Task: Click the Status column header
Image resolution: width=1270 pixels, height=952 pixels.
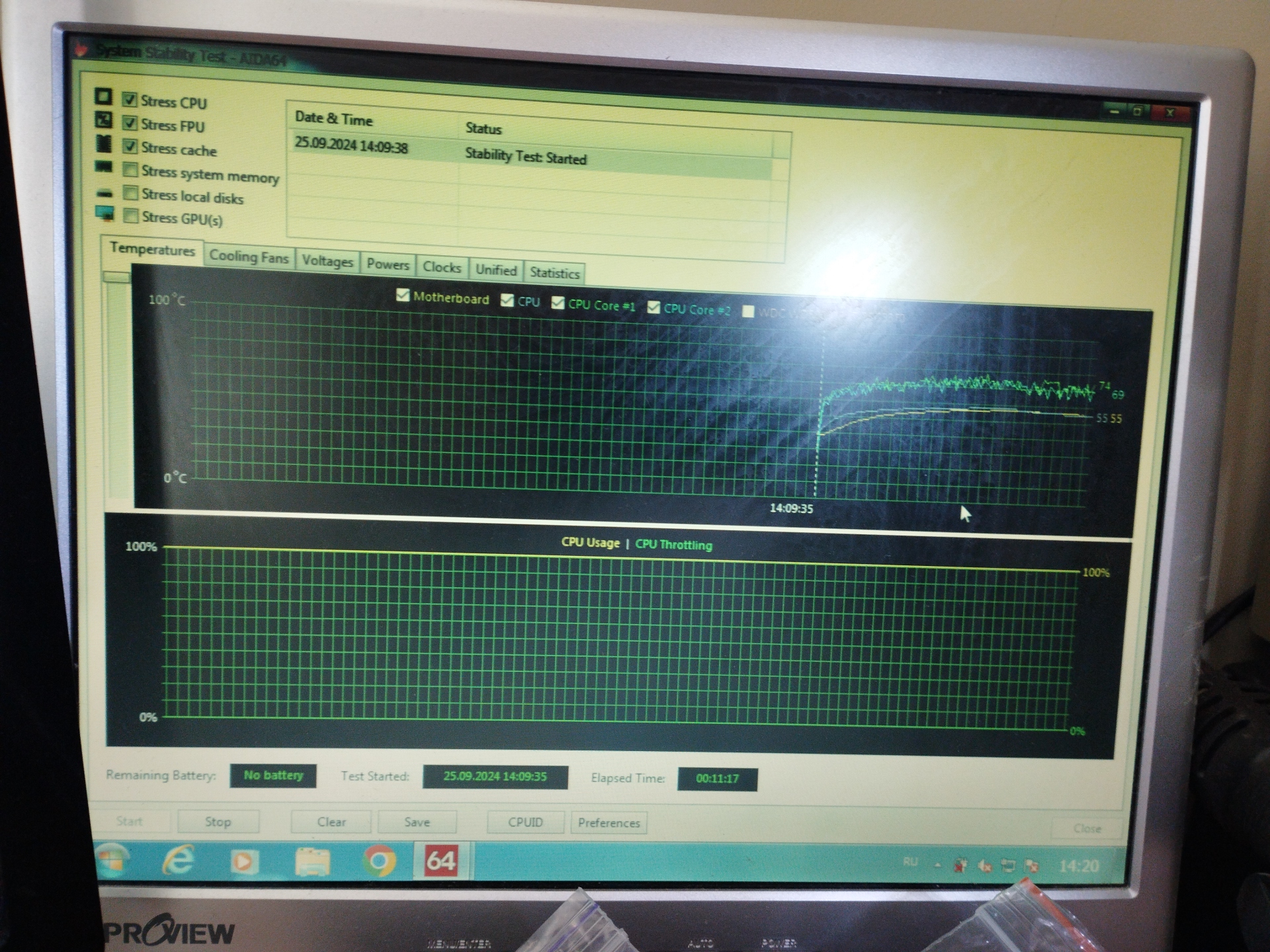Action: [484, 128]
